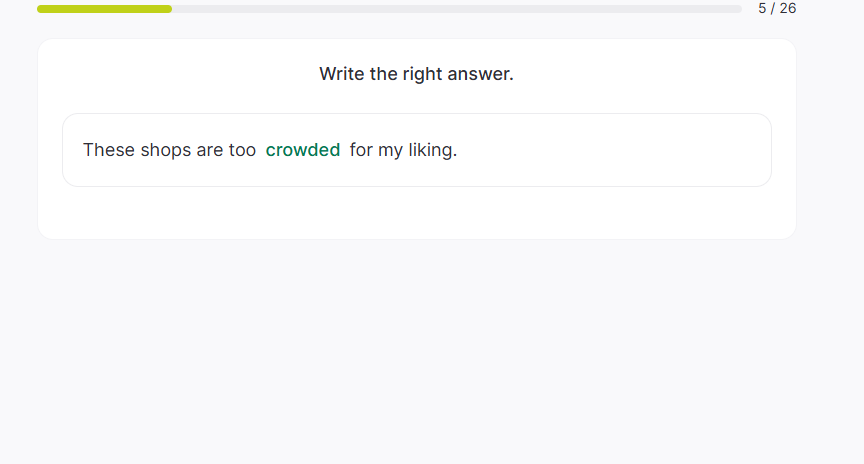Image resolution: width=864 pixels, height=464 pixels.
Task: Click the green "crowded" answer word
Action: coord(303,150)
